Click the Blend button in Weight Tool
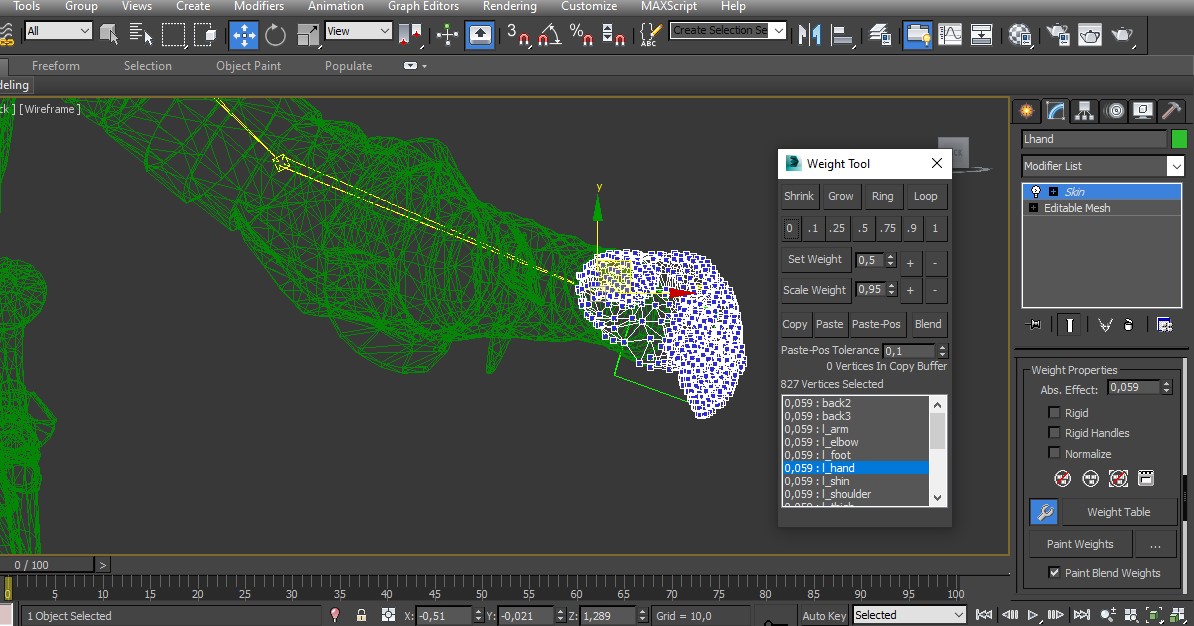This screenshot has height=626, width=1194. [x=927, y=324]
